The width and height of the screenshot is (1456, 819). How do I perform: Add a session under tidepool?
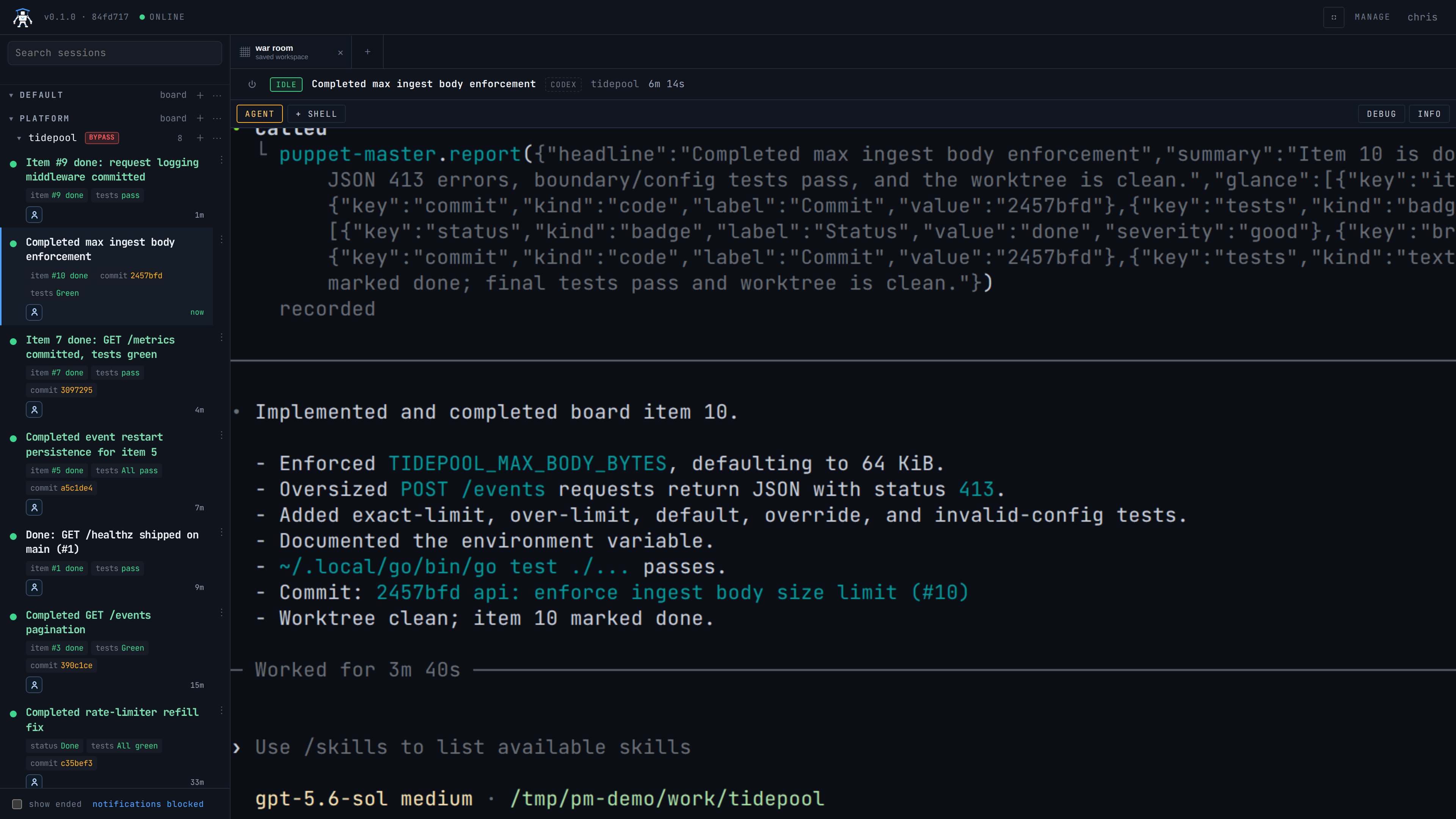coord(200,138)
